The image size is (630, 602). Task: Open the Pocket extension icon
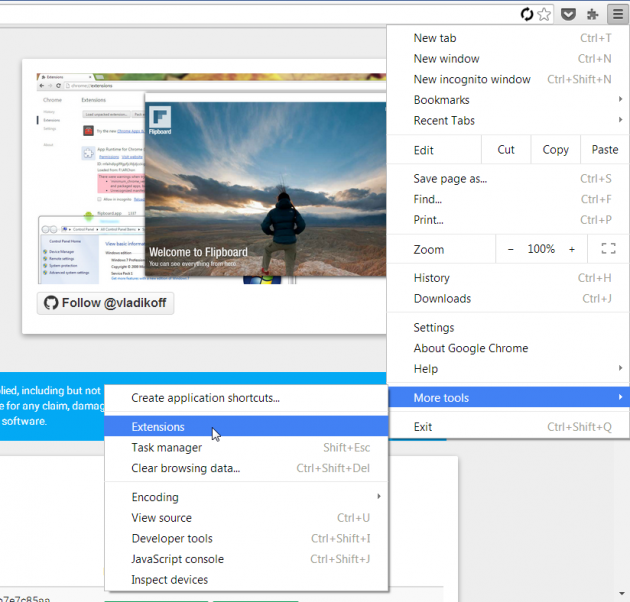[x=568, y=14]
